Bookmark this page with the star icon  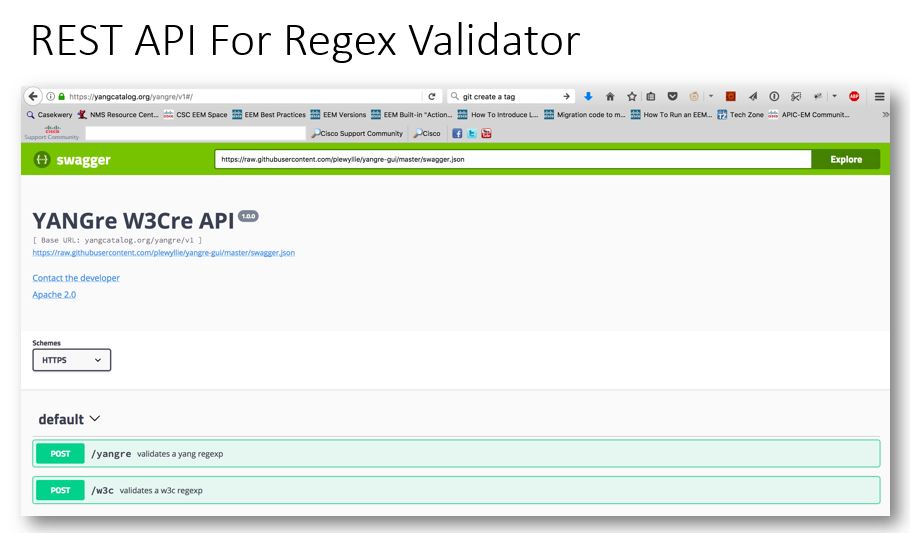point(632,96)
